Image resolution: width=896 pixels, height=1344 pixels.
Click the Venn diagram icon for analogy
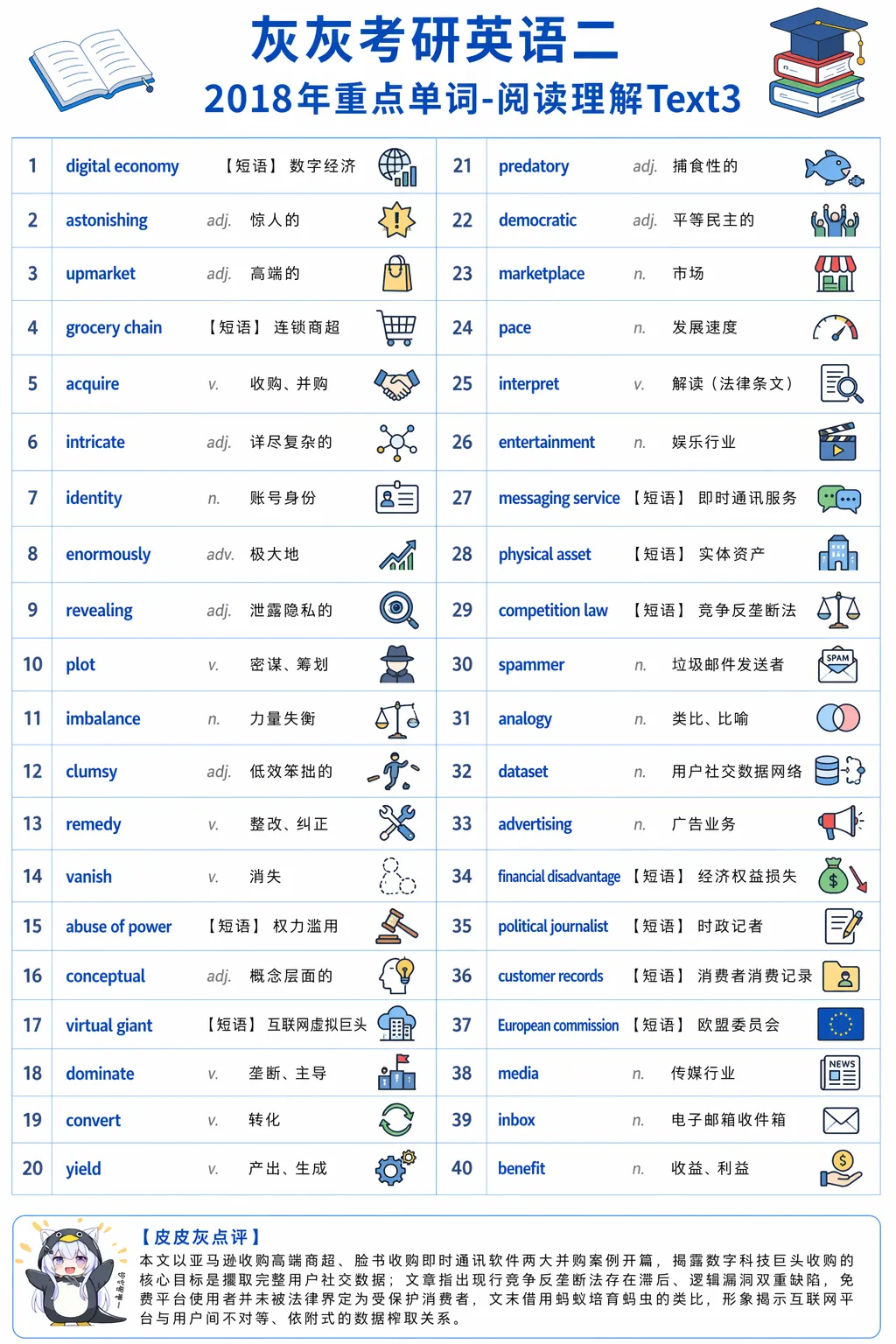pos(838,718)
